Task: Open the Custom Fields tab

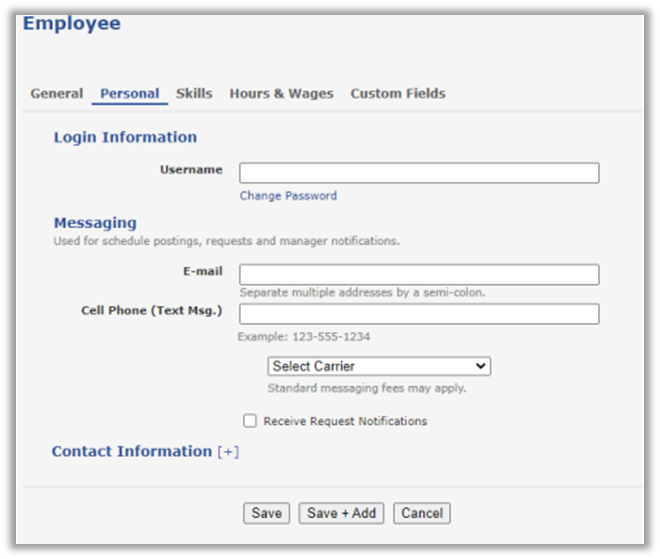Action: tap(397, 94)
